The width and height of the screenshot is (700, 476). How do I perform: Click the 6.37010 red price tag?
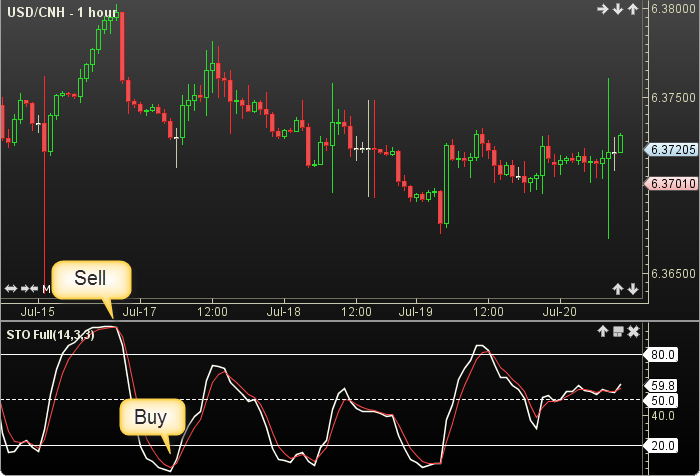pos(671,184)
